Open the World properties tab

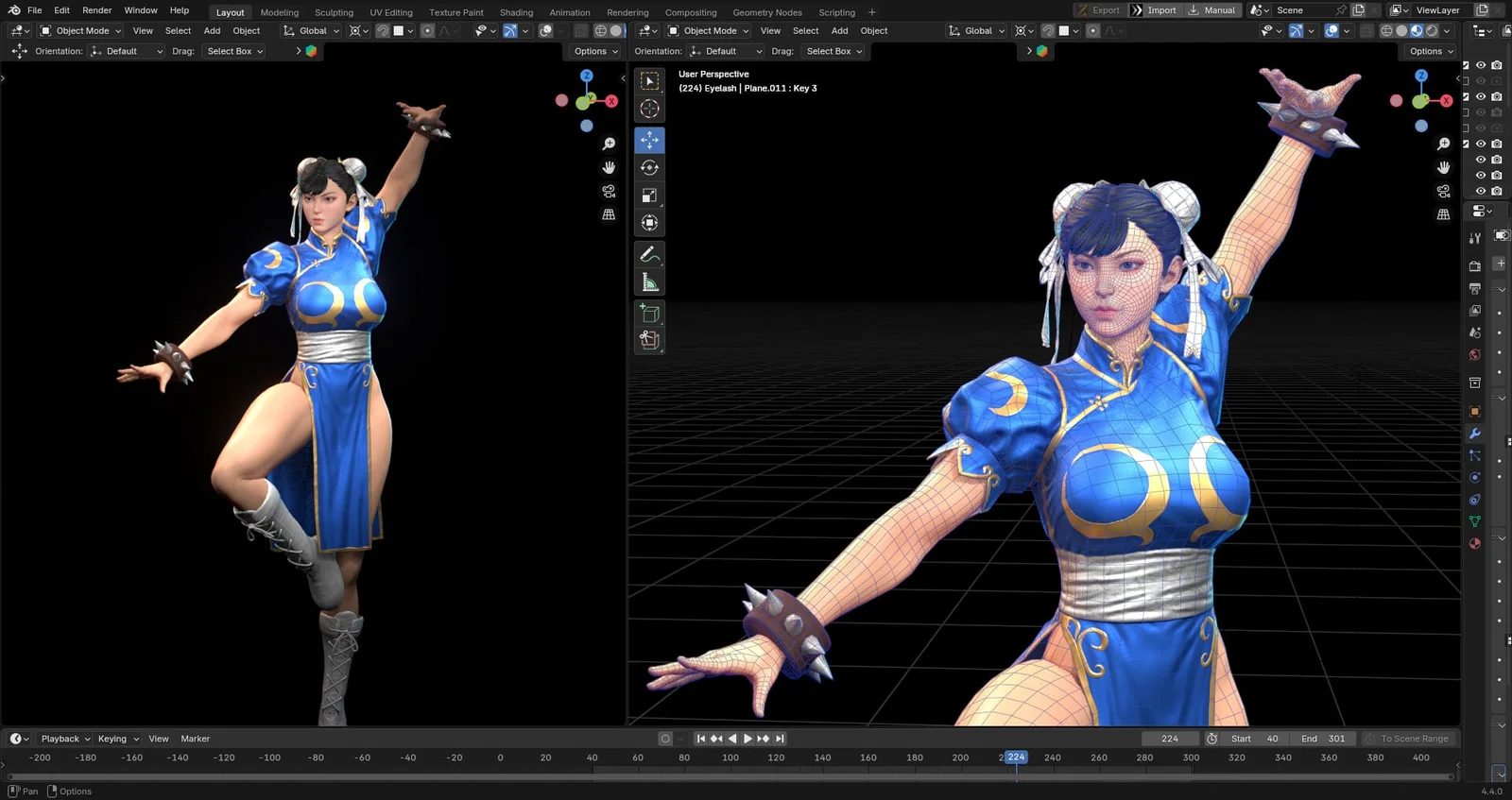[1474, 355]
